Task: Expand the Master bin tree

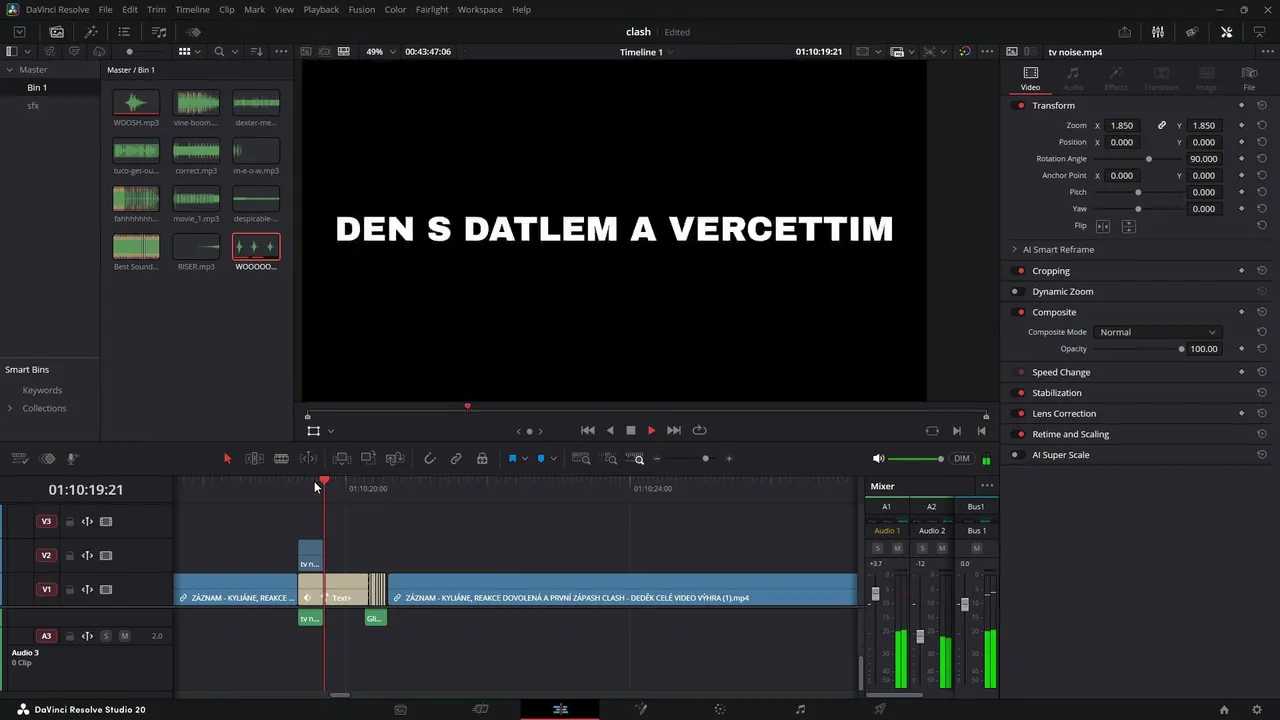Action: coord(9,70)
